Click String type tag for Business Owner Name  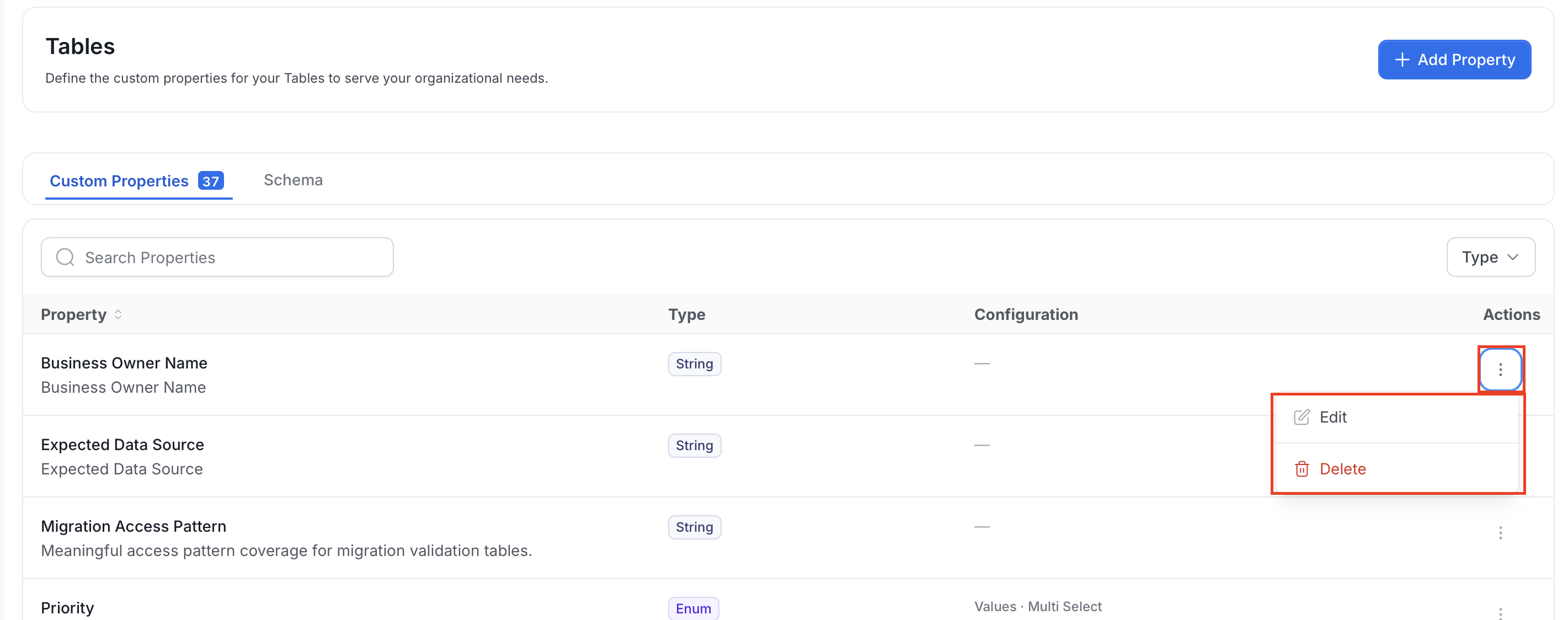[x=694, y=364]
